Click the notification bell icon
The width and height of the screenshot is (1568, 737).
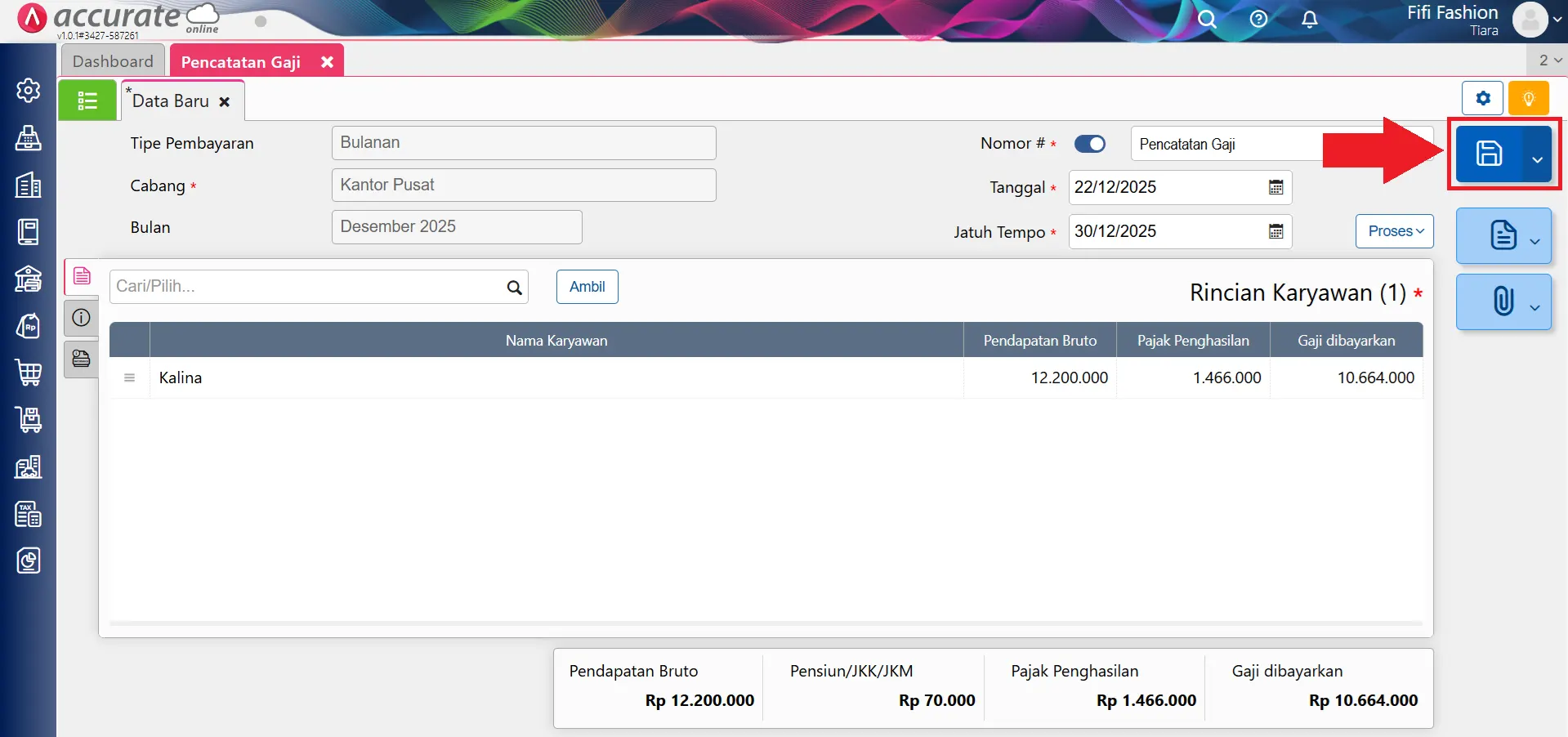tap(1309, 20)
